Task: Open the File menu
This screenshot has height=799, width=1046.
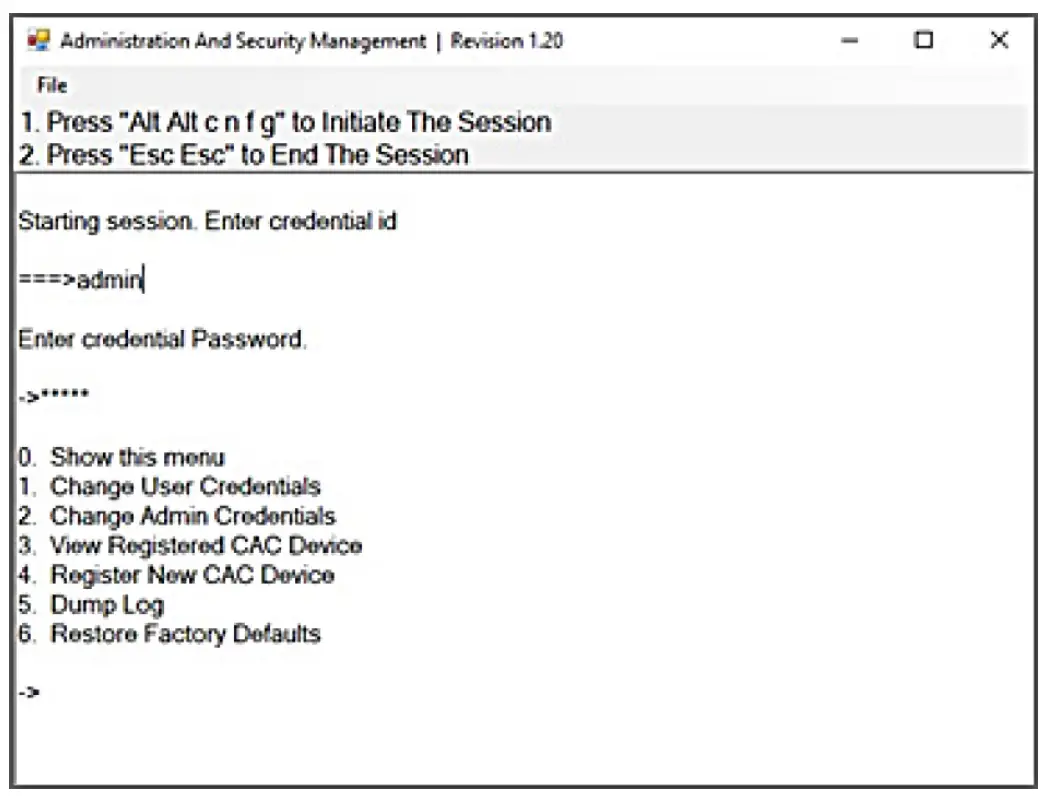Action: (x=51, y=85)
